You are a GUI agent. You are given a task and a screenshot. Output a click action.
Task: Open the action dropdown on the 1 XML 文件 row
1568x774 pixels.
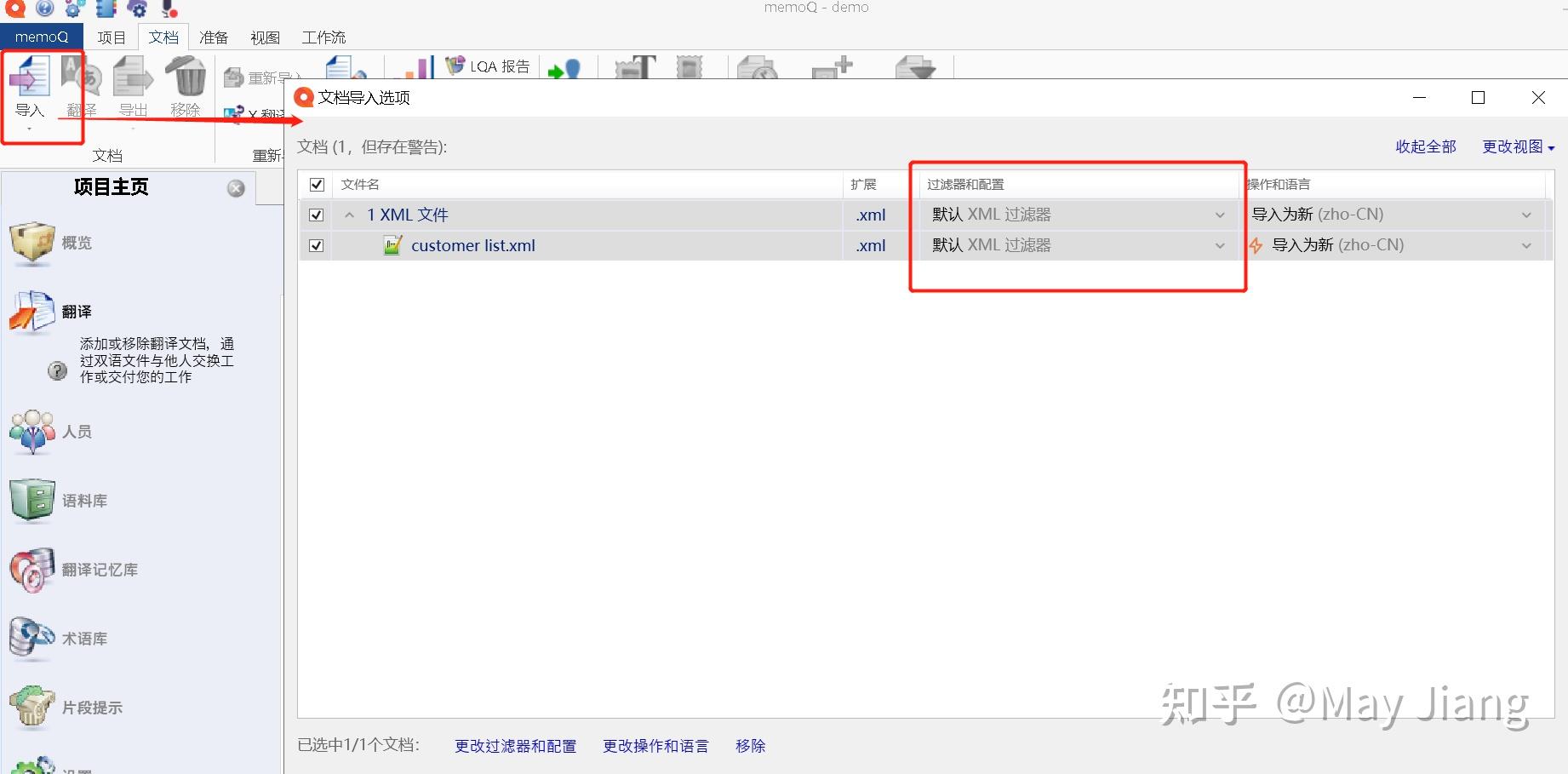[x=1526, y=215]
